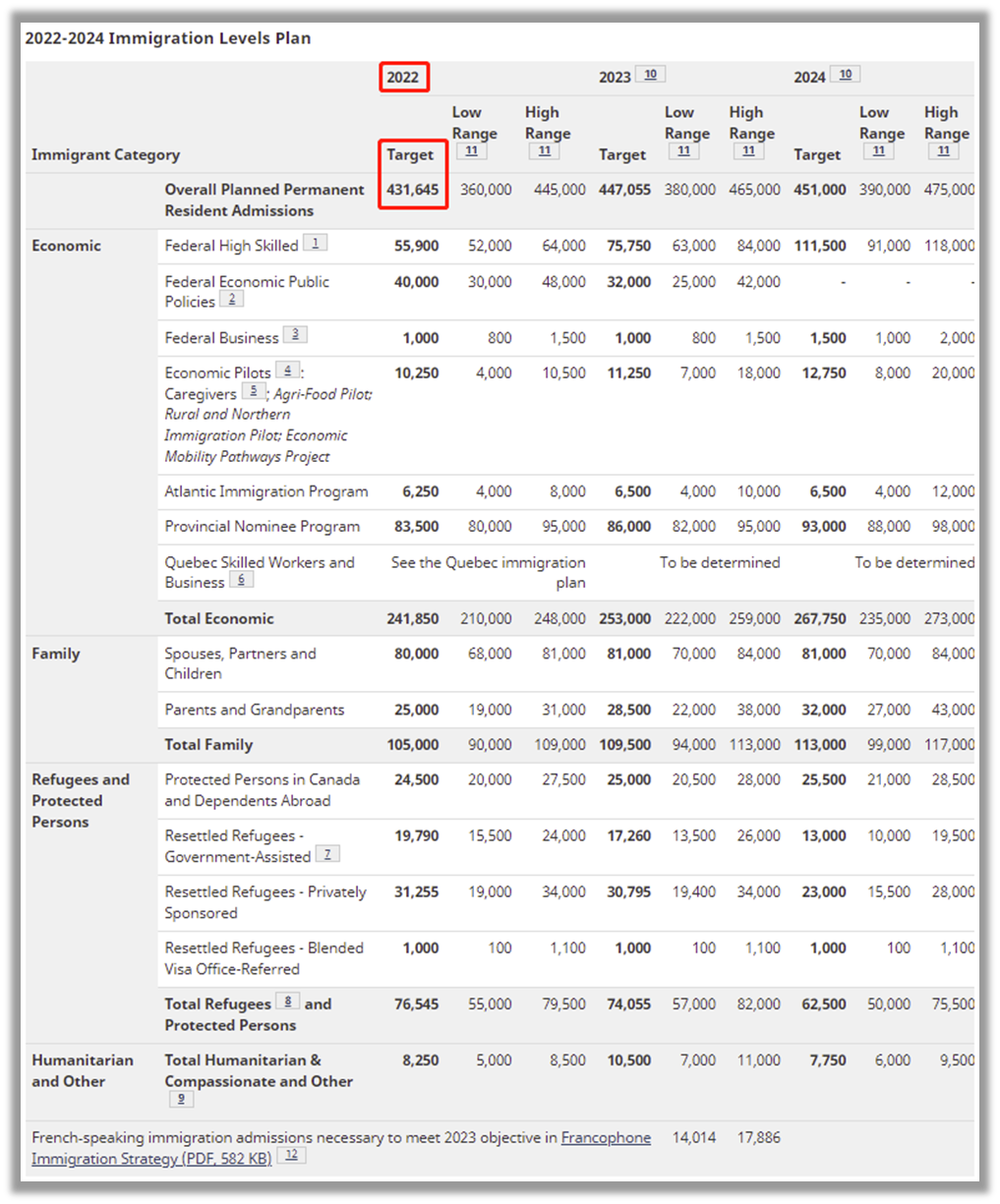Click the Provincial Nominee Program row label

(x=263, y=527)
